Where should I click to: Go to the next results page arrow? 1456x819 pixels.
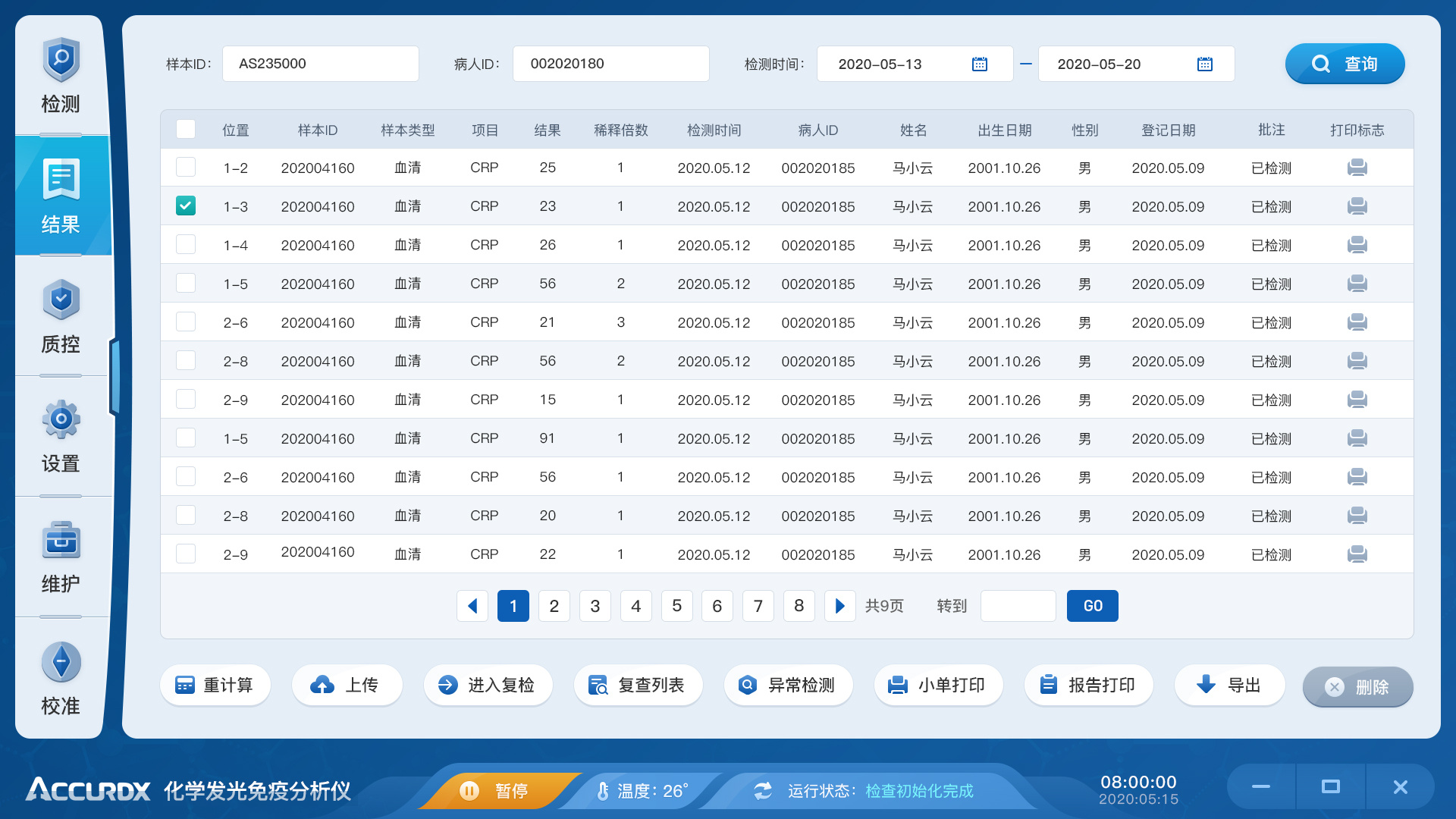click(839, 606)
